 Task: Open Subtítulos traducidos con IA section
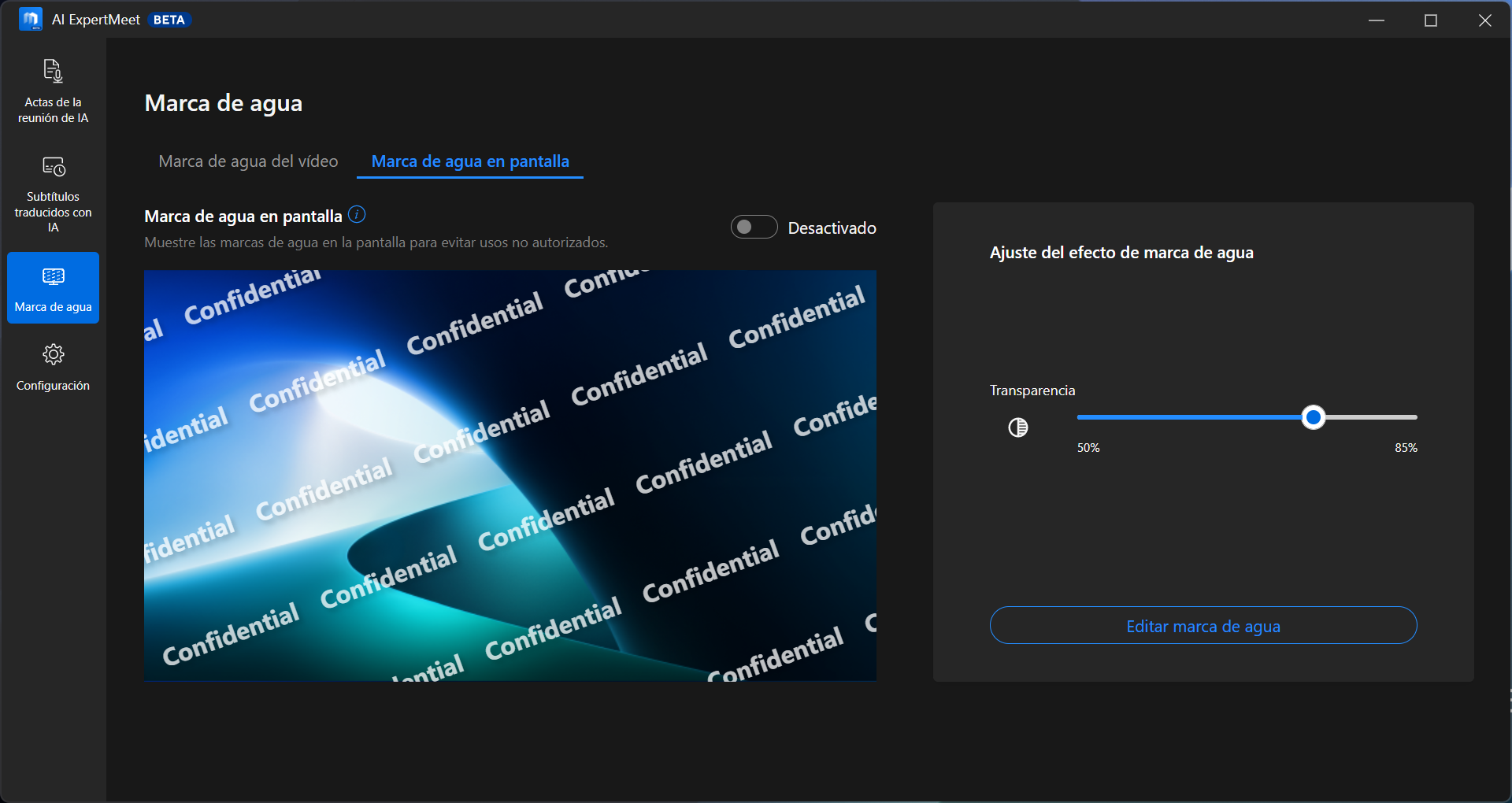(x=53, y=194)
